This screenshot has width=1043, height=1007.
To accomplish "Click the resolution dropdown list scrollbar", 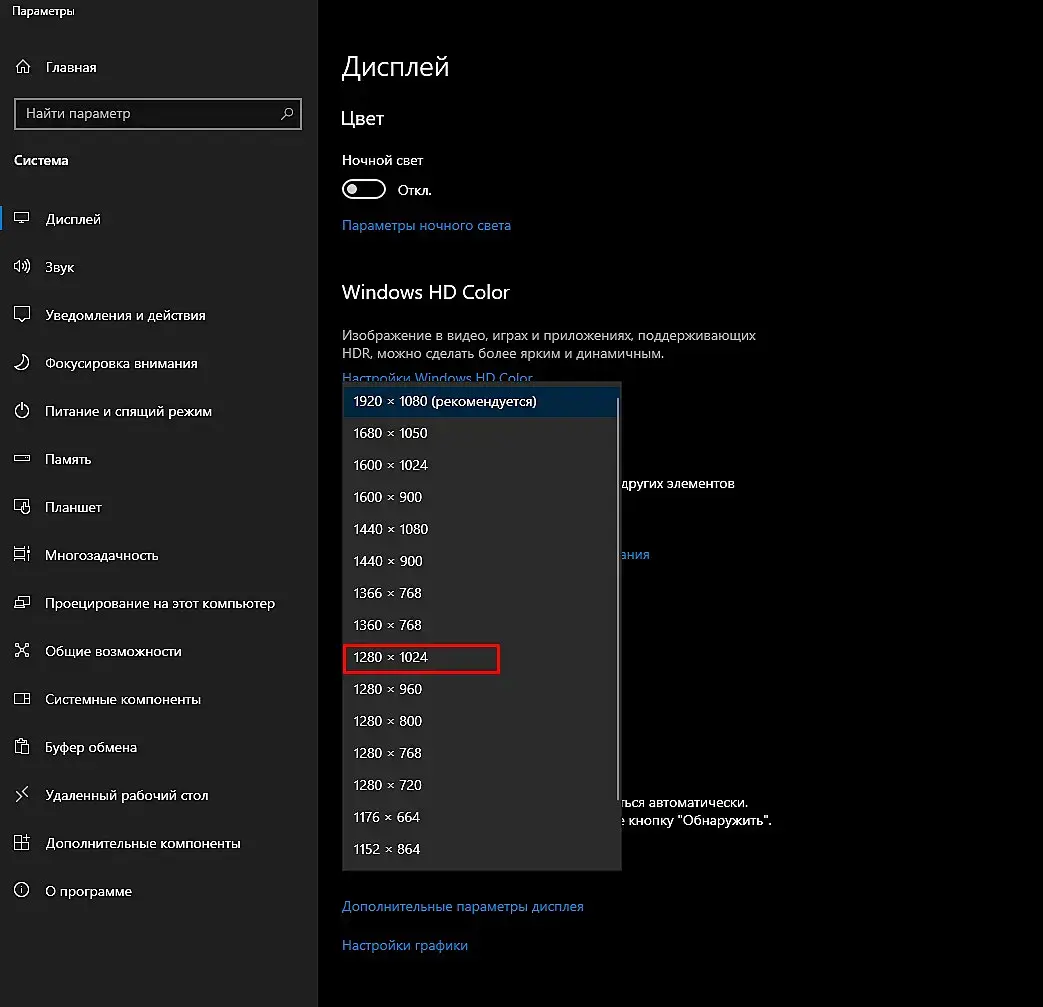I will [x=618, y=599].
